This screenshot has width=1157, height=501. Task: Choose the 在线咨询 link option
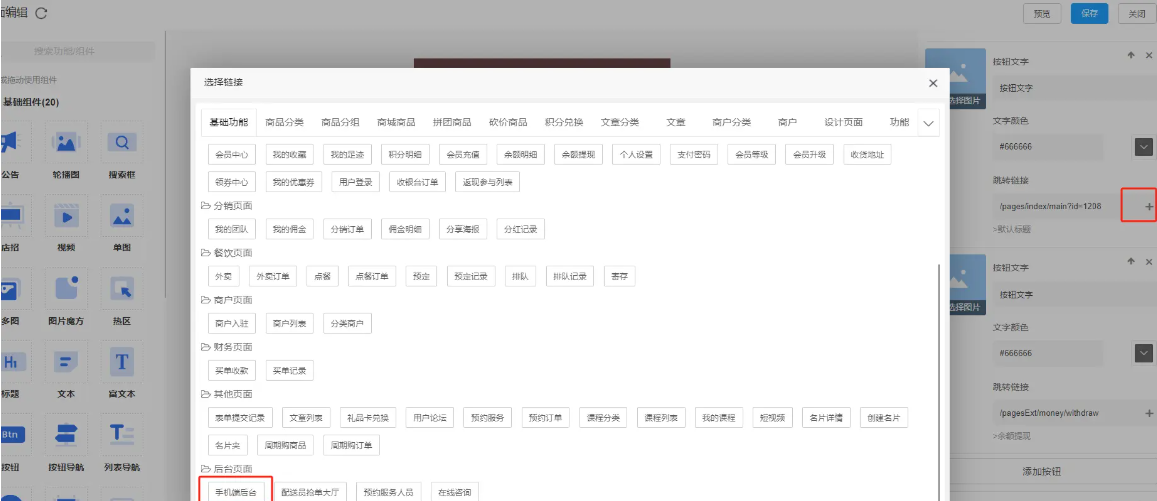tap(455, 492)
